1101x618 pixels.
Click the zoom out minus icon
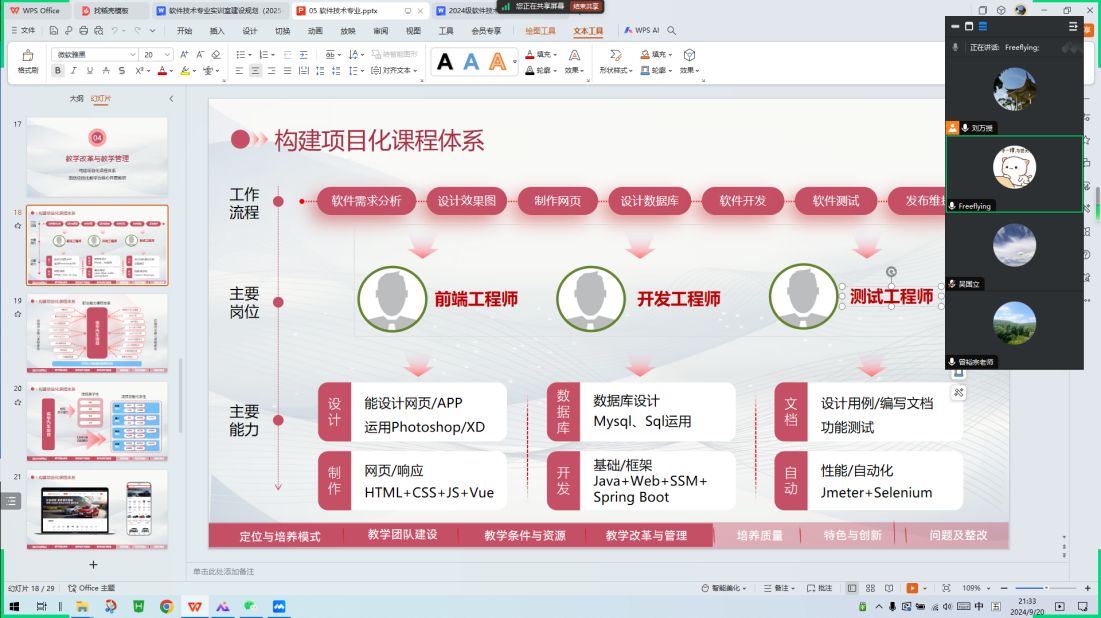coord(1004,588)
